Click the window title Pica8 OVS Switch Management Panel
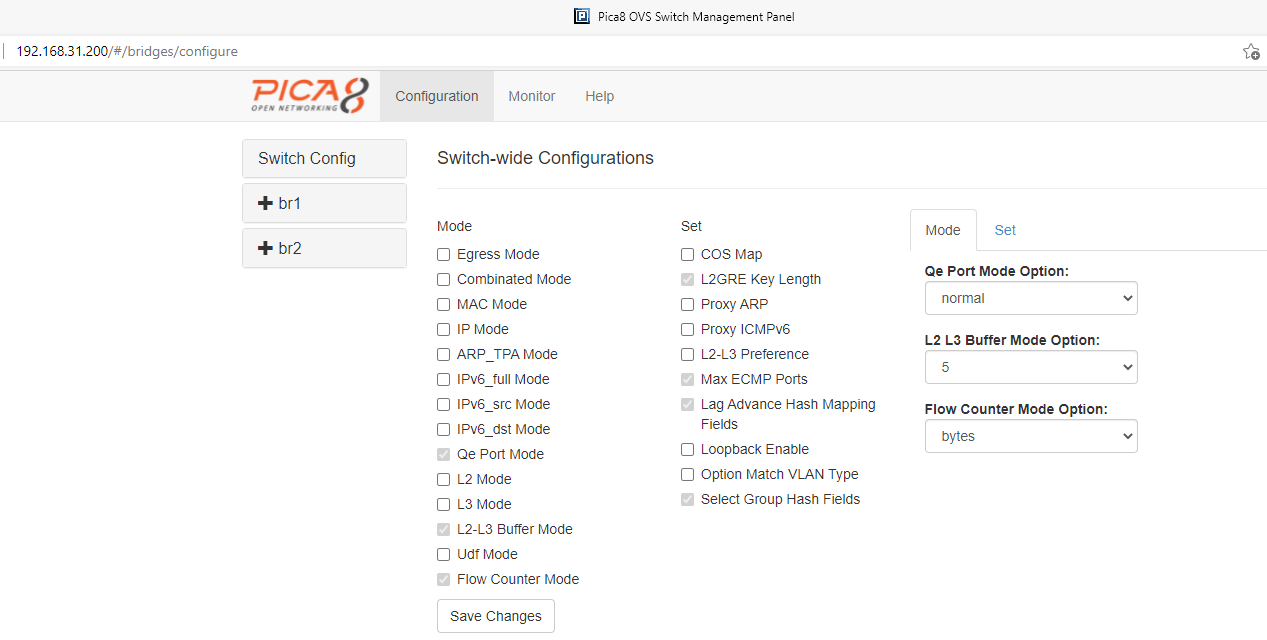Image resolution: width=1267 pixels, height=640 pixels. [x=697, y=16]
